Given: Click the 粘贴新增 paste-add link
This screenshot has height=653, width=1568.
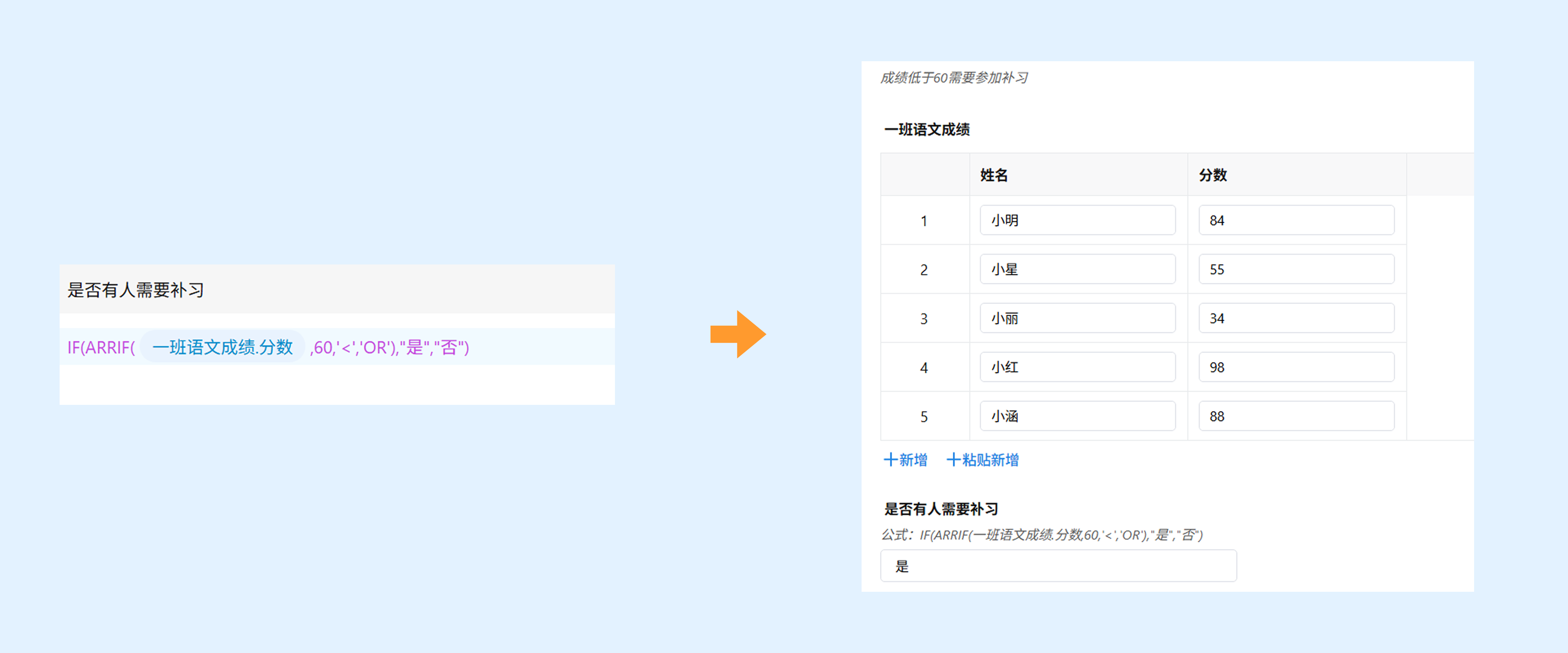Looking at the screenshot, I should pyautogui.click(x=982, y=460).
